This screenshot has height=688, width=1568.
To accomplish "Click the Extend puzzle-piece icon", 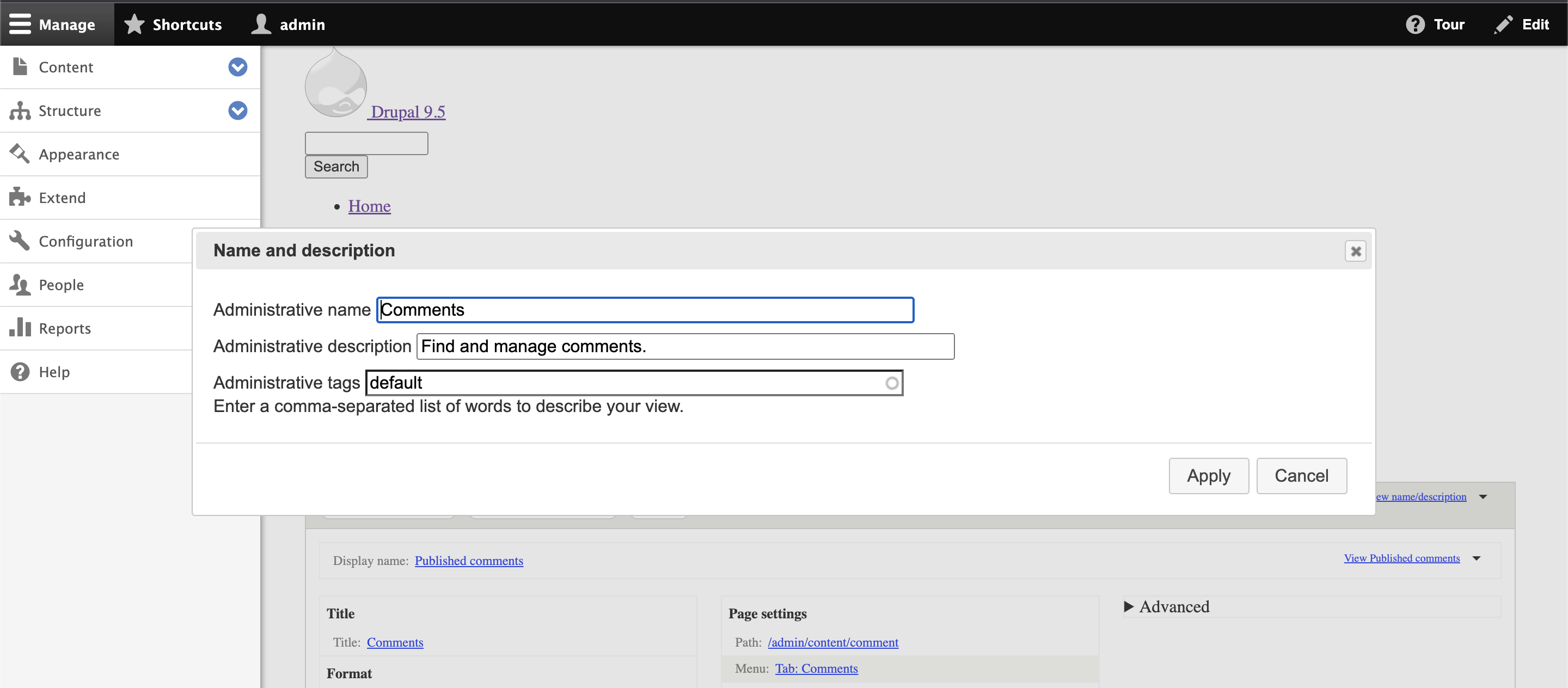I will click(20, 197).
